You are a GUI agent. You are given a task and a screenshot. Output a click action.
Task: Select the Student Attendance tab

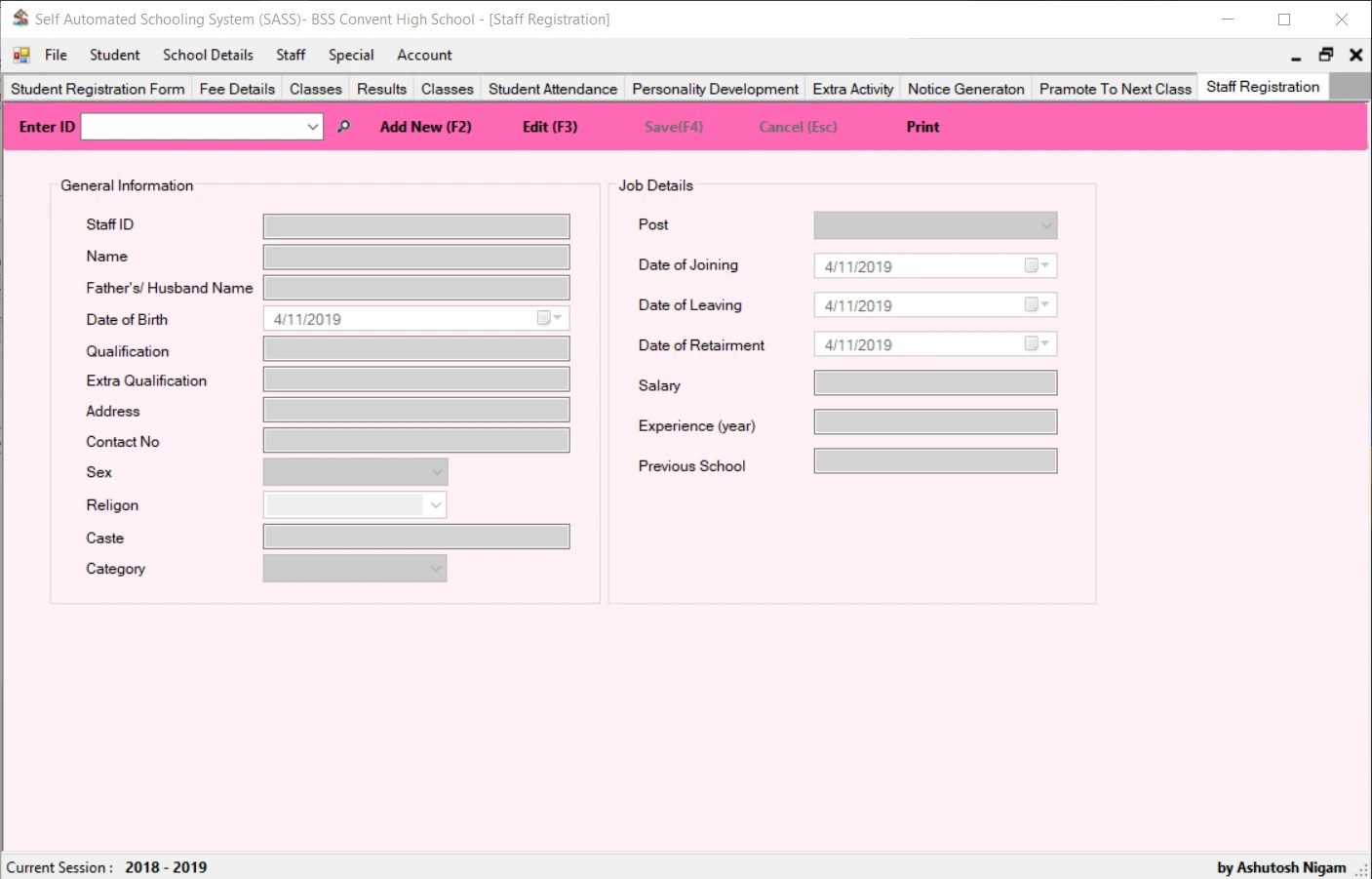pos(552,88)
